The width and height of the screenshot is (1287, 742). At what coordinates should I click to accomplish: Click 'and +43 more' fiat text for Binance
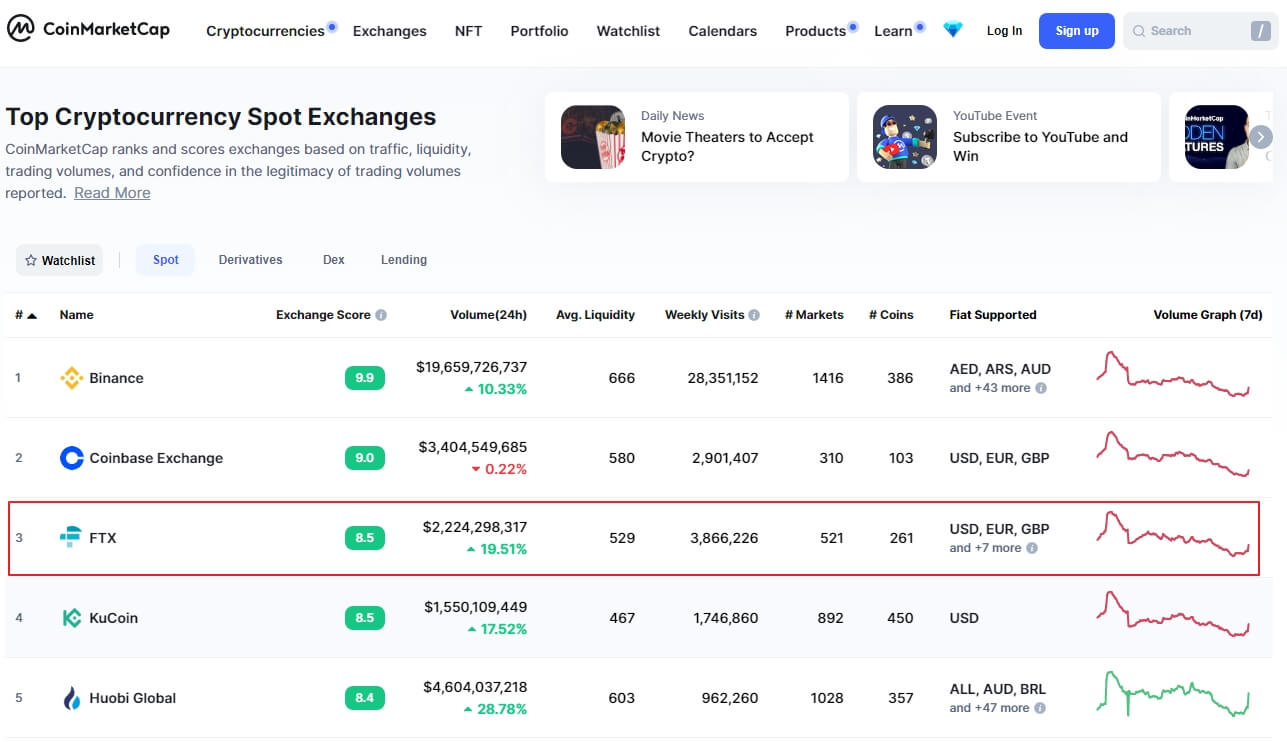click(989, 388)
